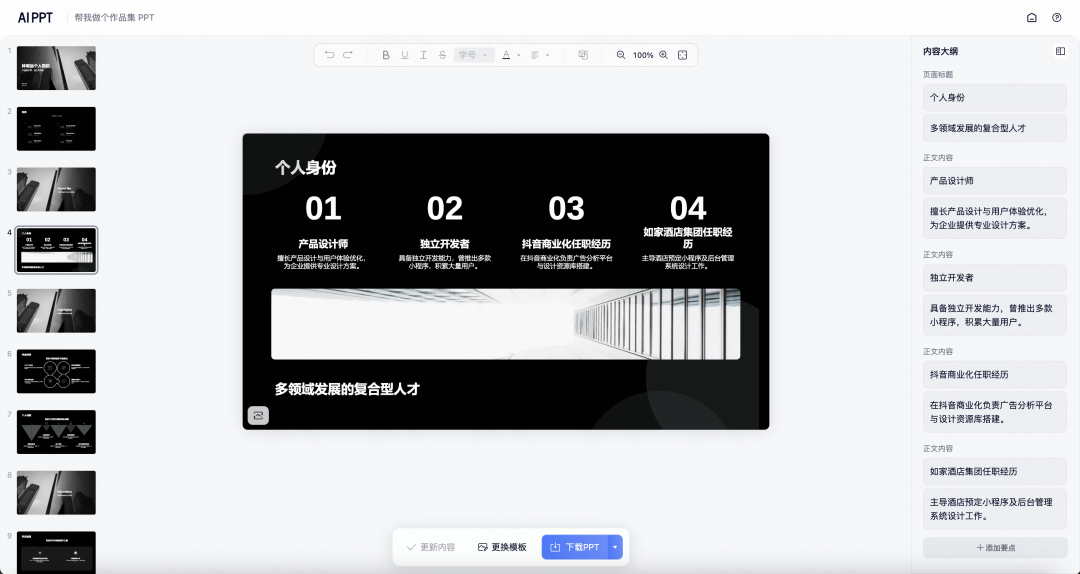Select 独立开发者 heading on the slide
Image resolution: width=1080 pixels, height=574 pixels.
(x=444, y=244)
